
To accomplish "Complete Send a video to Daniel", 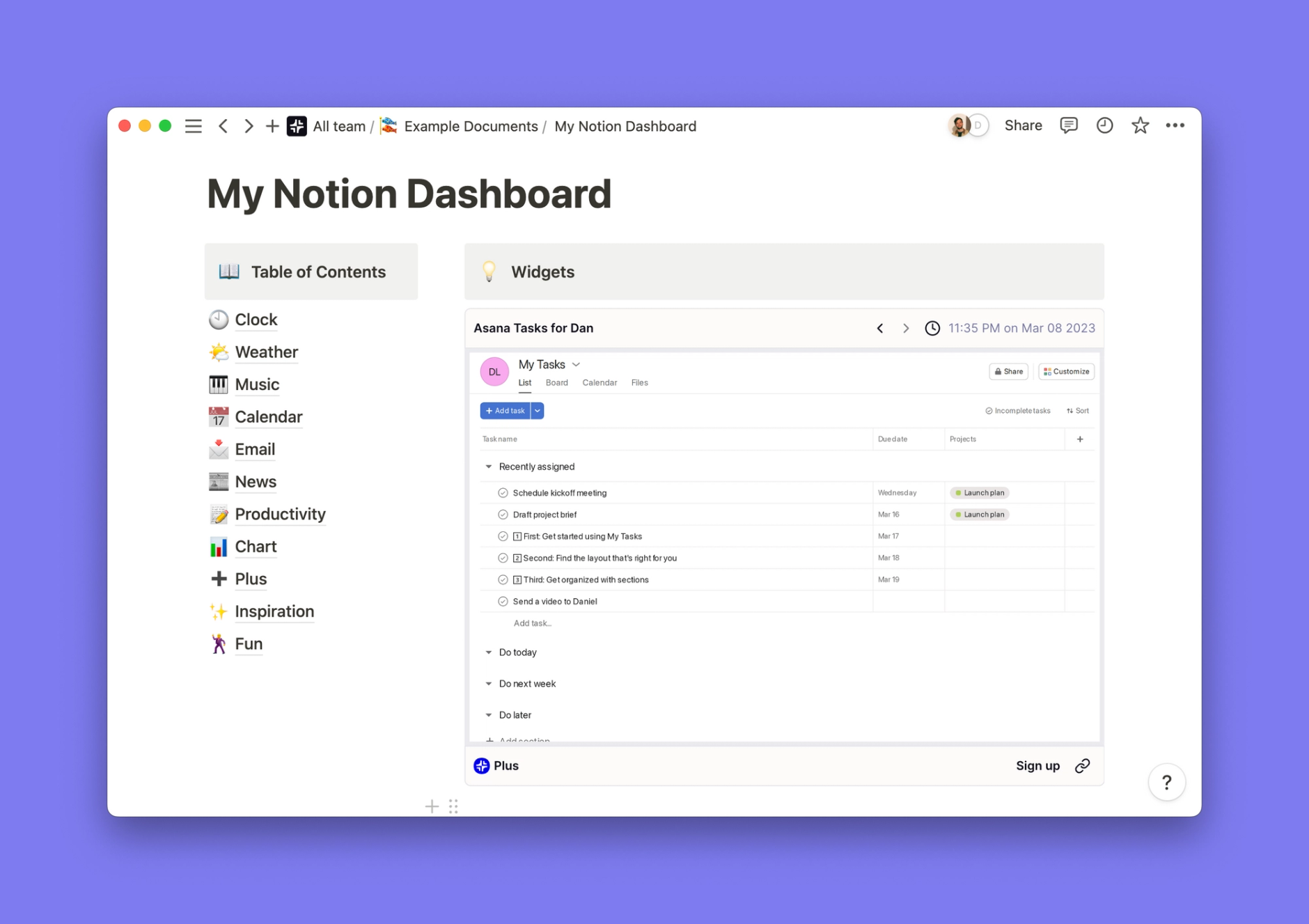I will pyautogui.click(x=503, y=601).
